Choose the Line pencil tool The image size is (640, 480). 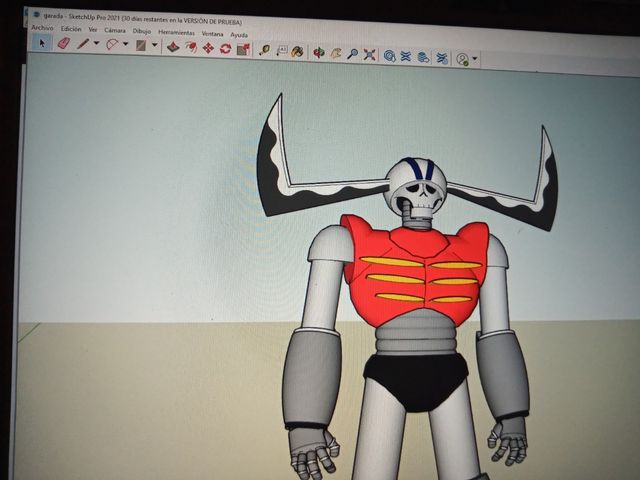(x=83, y=44)
